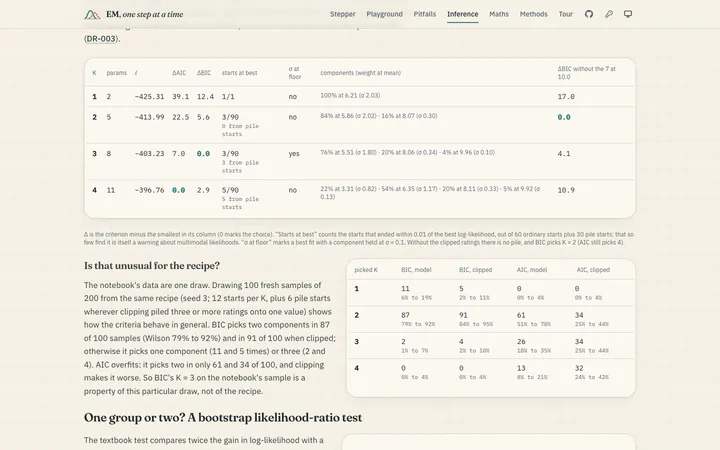
Task: Click '0 from pile starts' note
Action: point(240,130)
